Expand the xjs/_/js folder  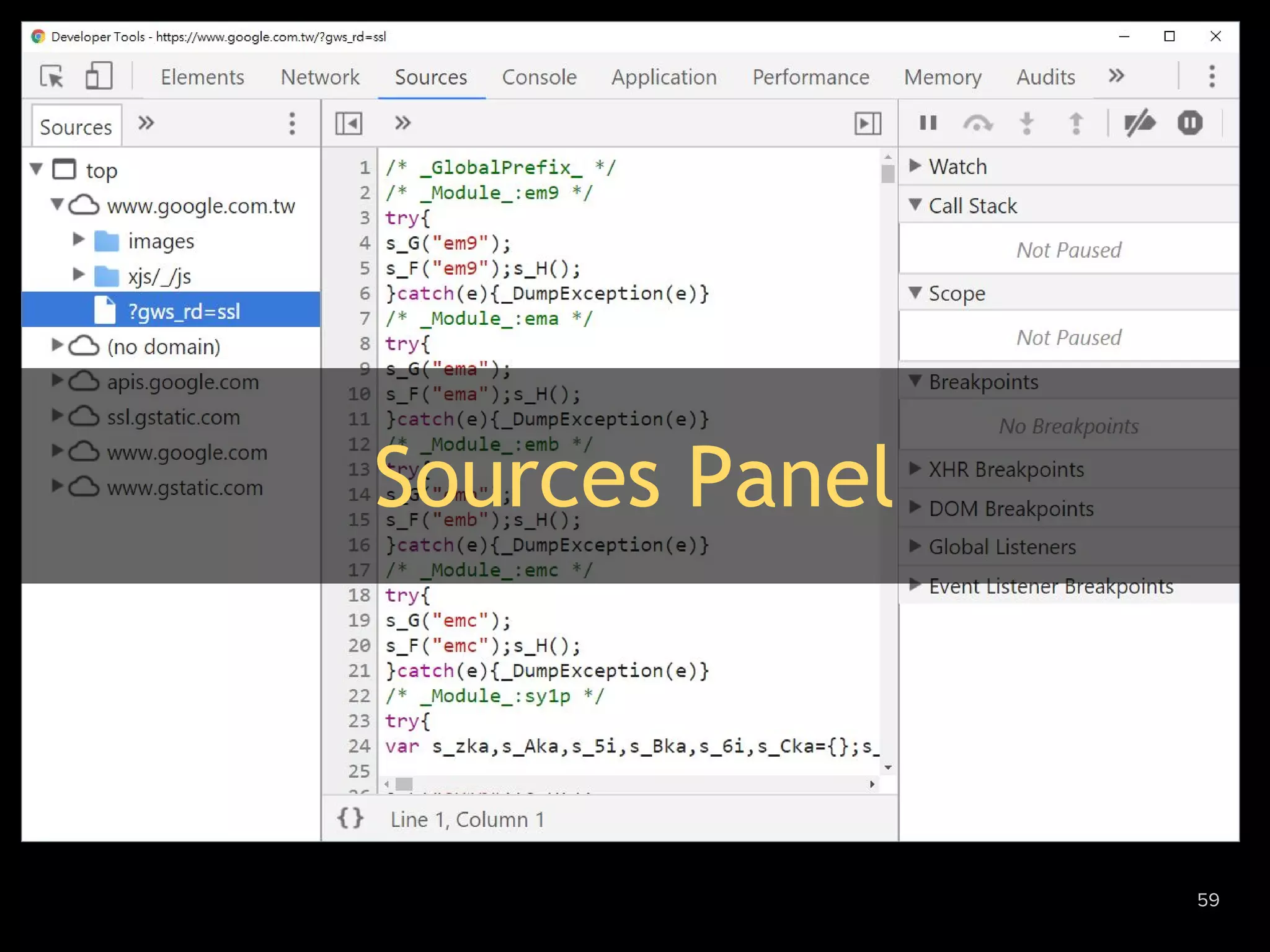[x=78, y=275]
